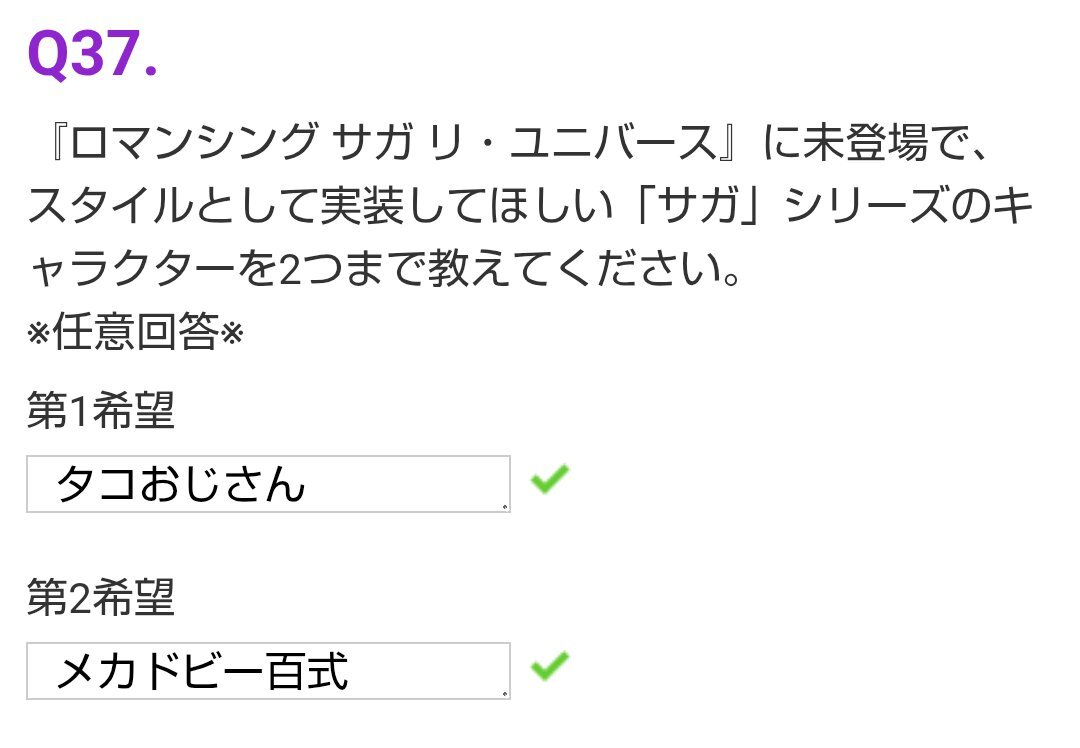Click the word ユニバース in the title

click(x=613, y=143)
